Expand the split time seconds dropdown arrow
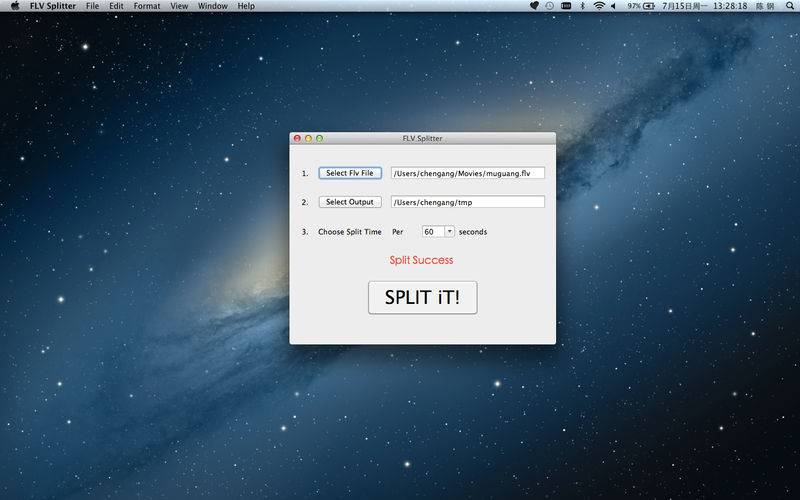 (x=449, y=231)
